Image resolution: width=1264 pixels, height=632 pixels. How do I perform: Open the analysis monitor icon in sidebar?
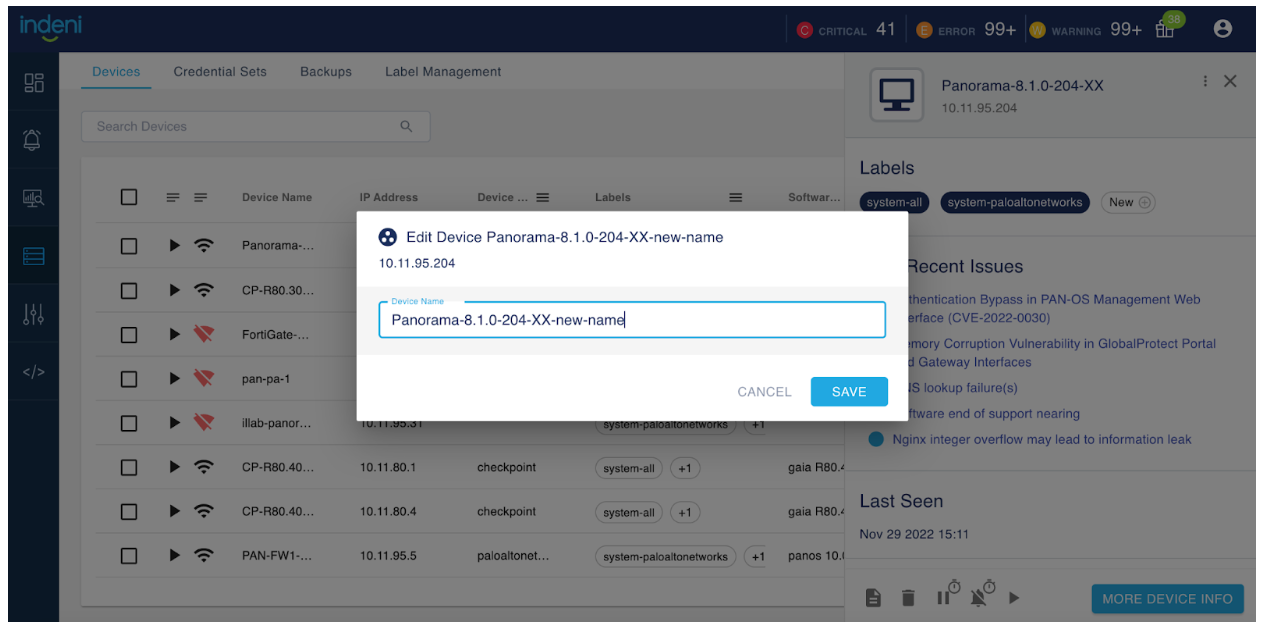33,198
